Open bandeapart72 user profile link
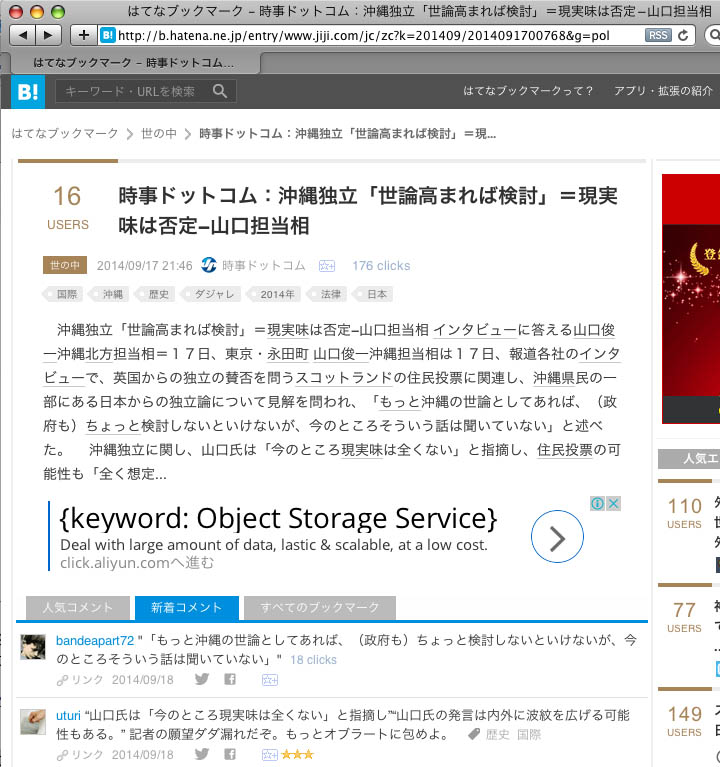The width and height of the screenshot is (720, 767). (95, 640)
